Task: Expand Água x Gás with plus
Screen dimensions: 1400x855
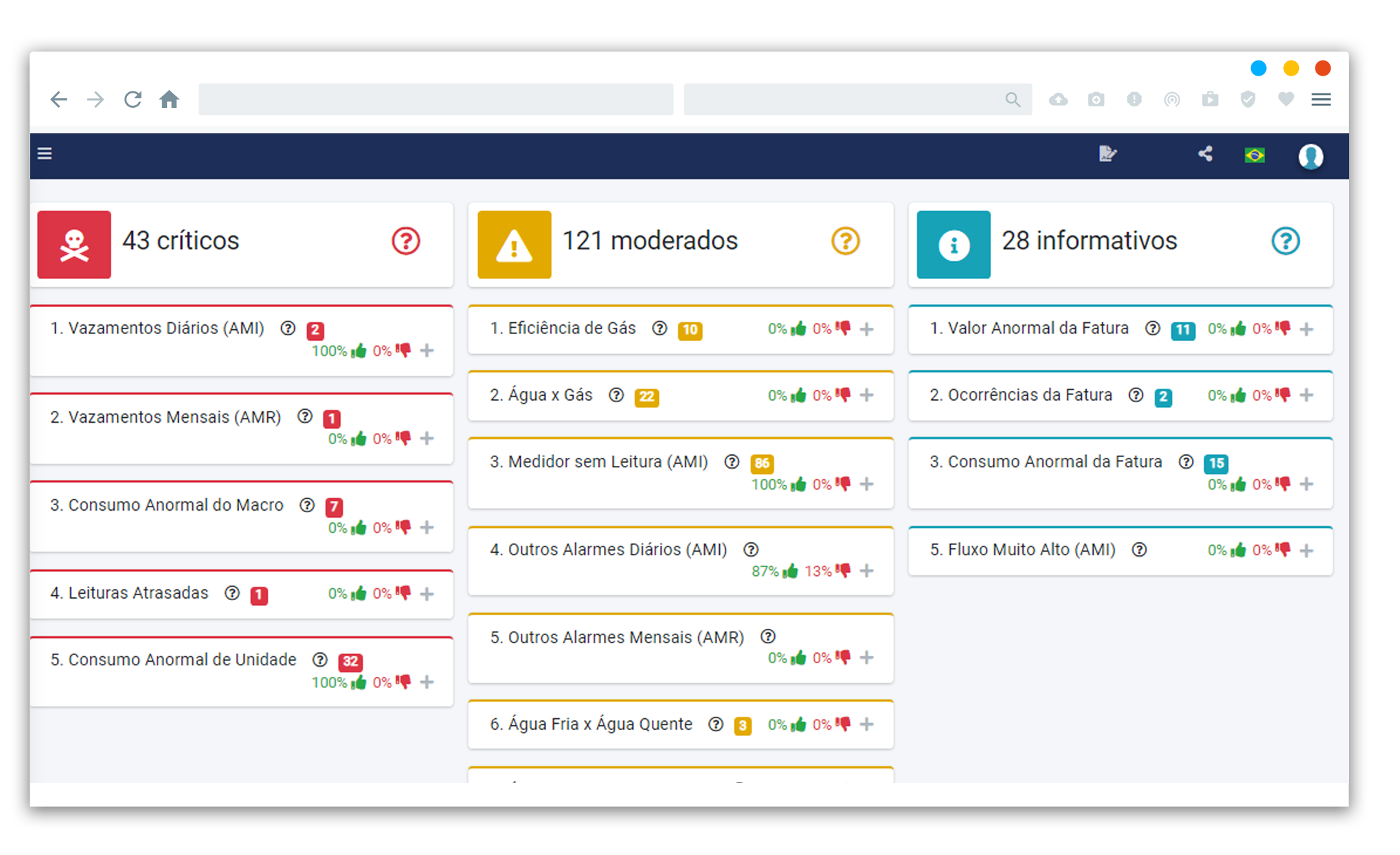Action: [867, 395]
